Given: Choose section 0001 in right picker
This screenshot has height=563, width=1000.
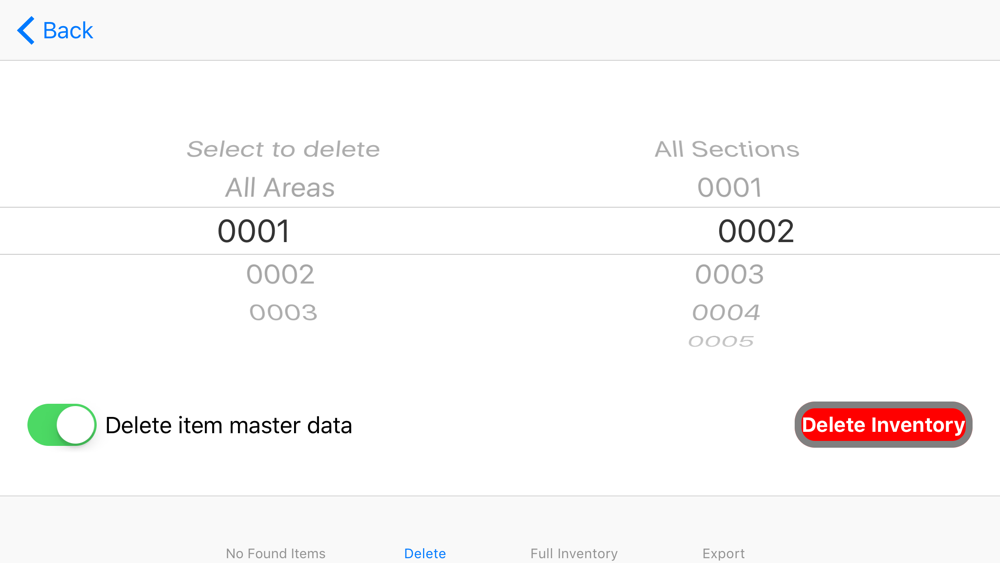Looking at the screenshot, I should 730,188.
